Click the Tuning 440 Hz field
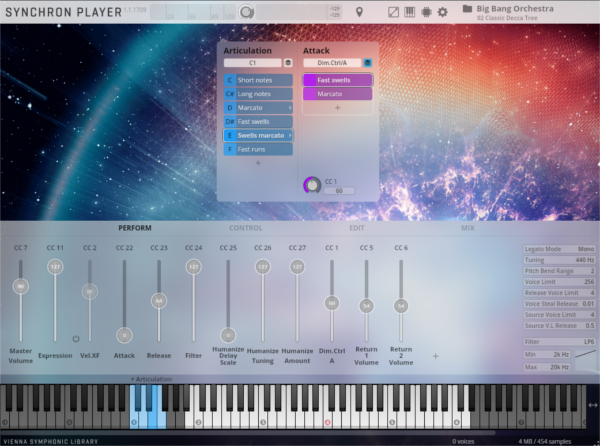Viewport: 600px width, 446px height. tap(559, 260)
